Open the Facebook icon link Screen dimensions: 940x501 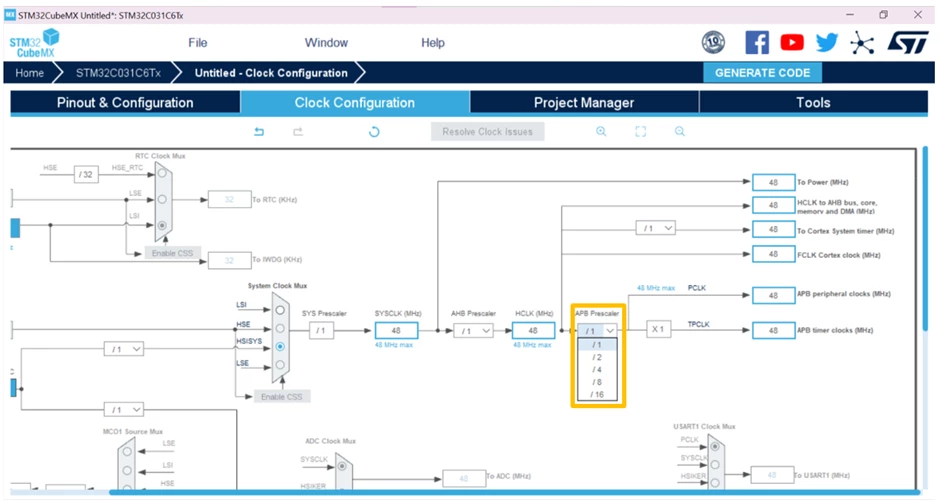[757, 43]
